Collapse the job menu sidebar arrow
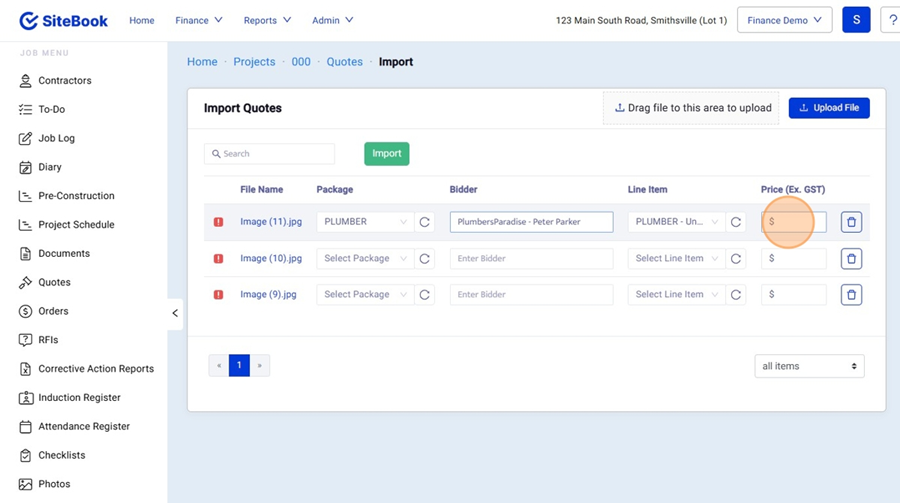900x503 pixels. [x=175, y=313]
